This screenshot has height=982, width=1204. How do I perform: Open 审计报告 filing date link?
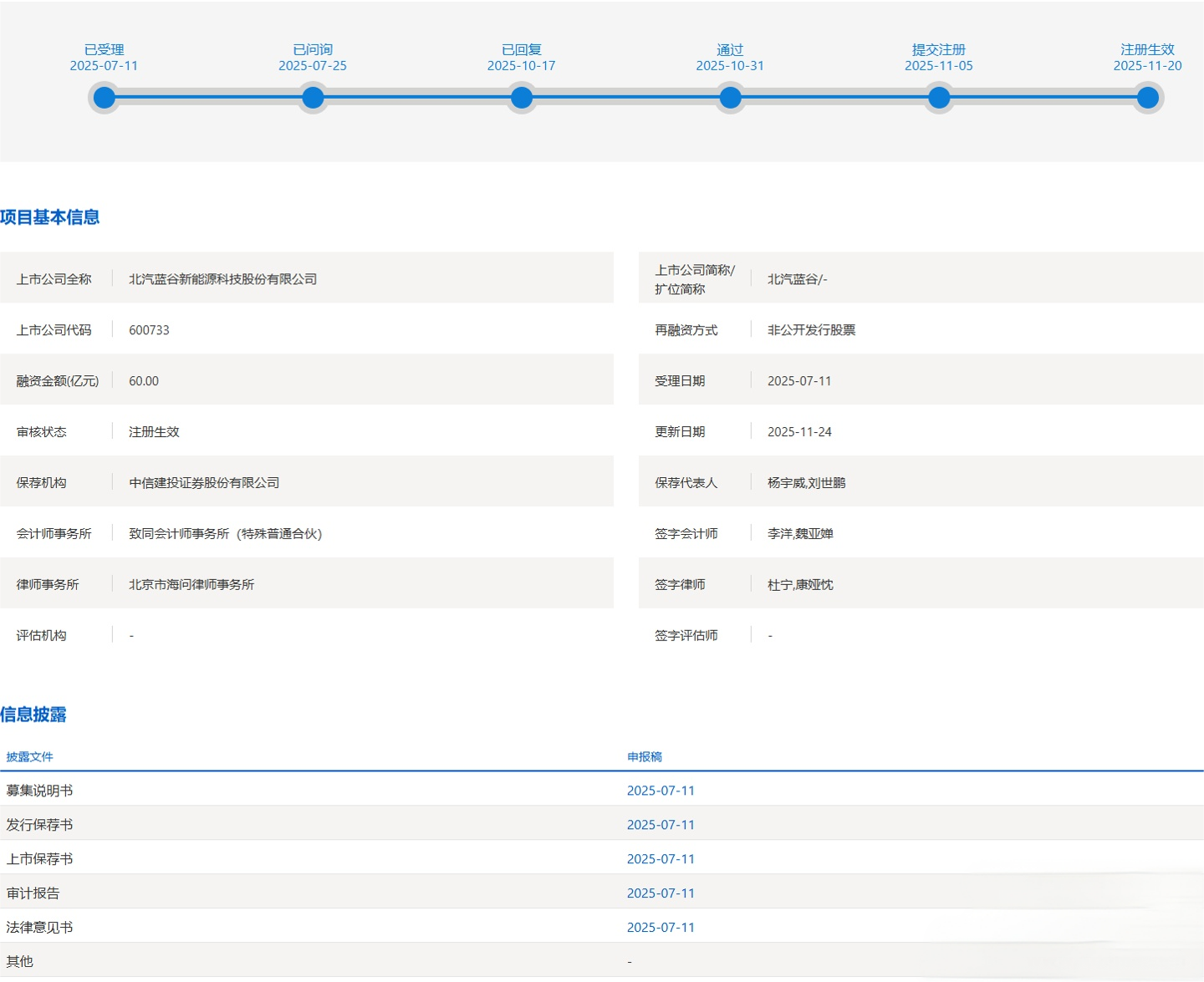click(x=661, y=893)
